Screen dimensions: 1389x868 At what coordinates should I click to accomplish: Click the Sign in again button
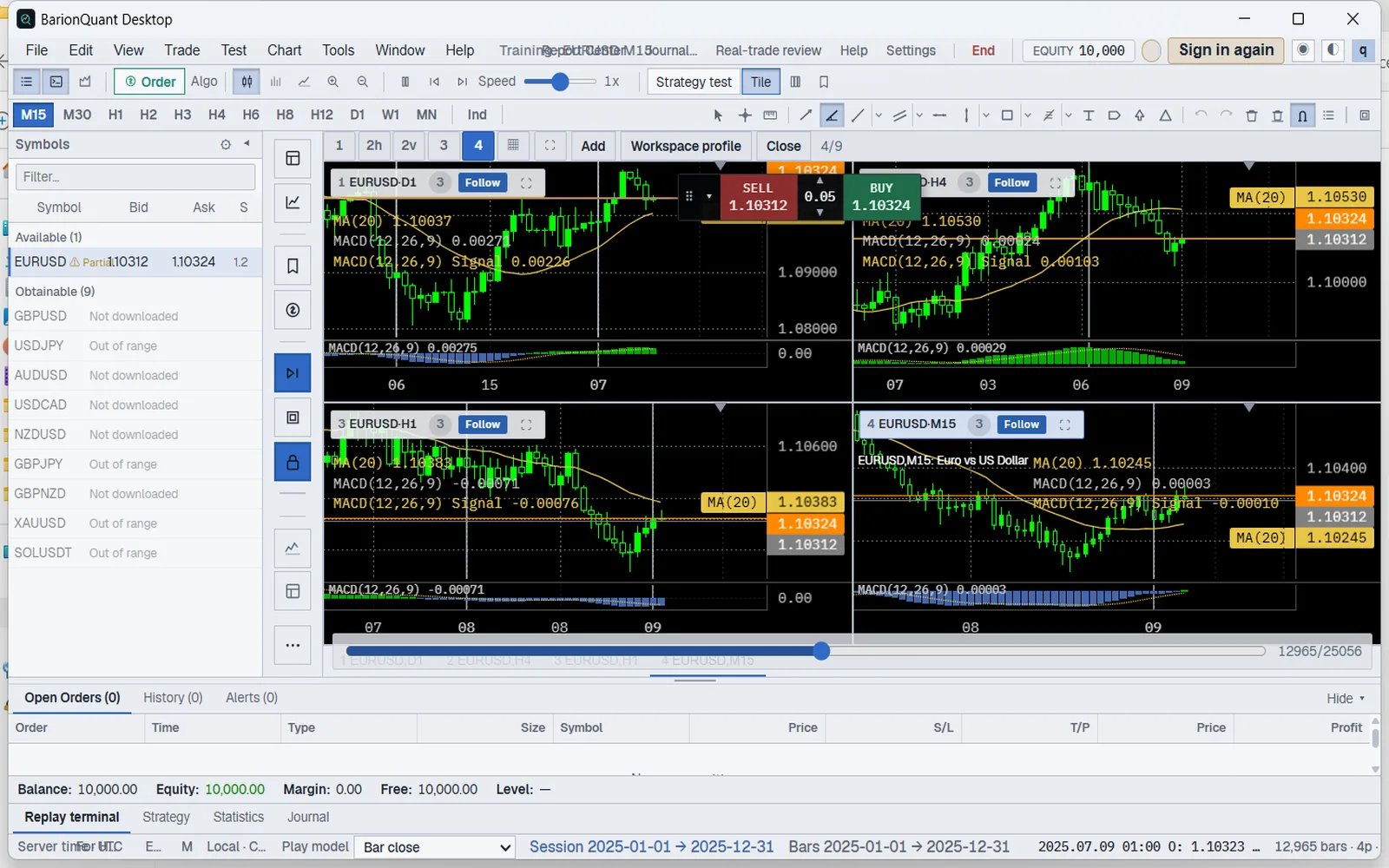click(x=1226, y=50)
